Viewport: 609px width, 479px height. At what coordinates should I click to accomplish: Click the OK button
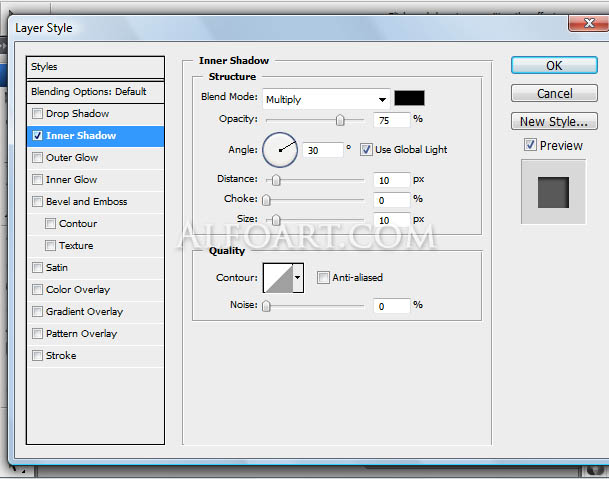[x=554, y=65]
